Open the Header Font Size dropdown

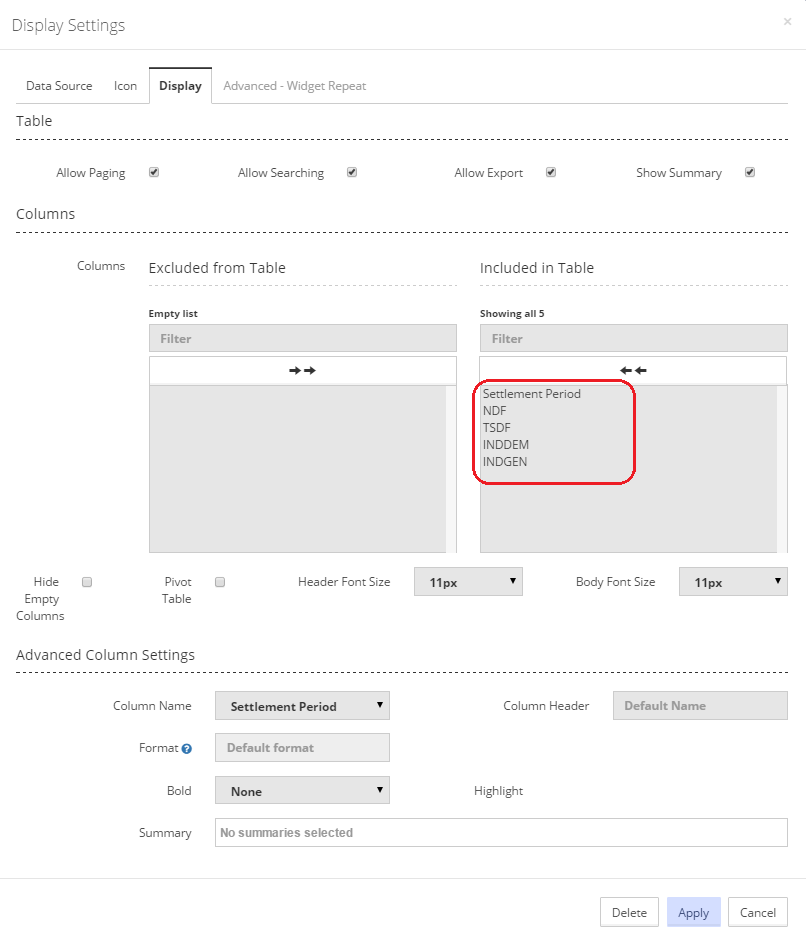(468, 582)
